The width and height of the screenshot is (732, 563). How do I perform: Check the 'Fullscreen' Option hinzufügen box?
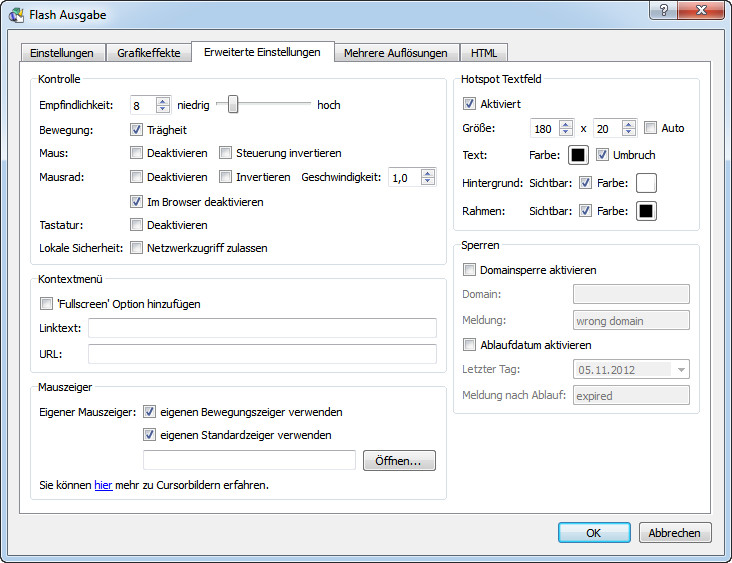click(46, 304)
